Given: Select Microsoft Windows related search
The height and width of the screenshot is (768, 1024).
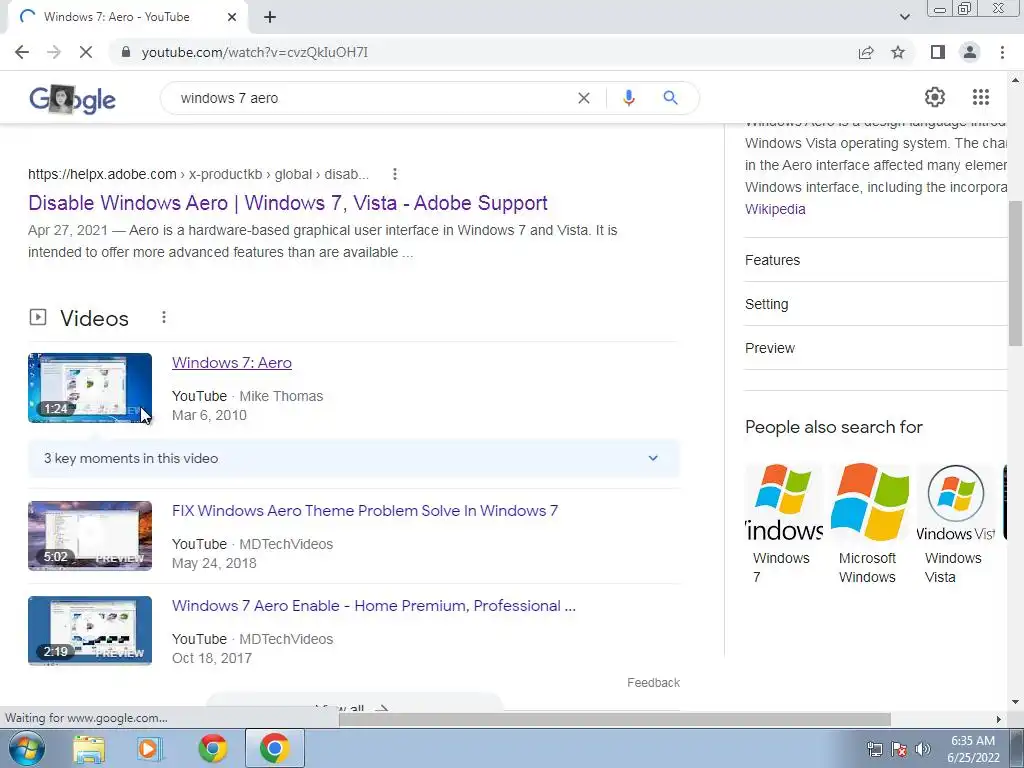Looking at the screenshot, I should [869, 524].
